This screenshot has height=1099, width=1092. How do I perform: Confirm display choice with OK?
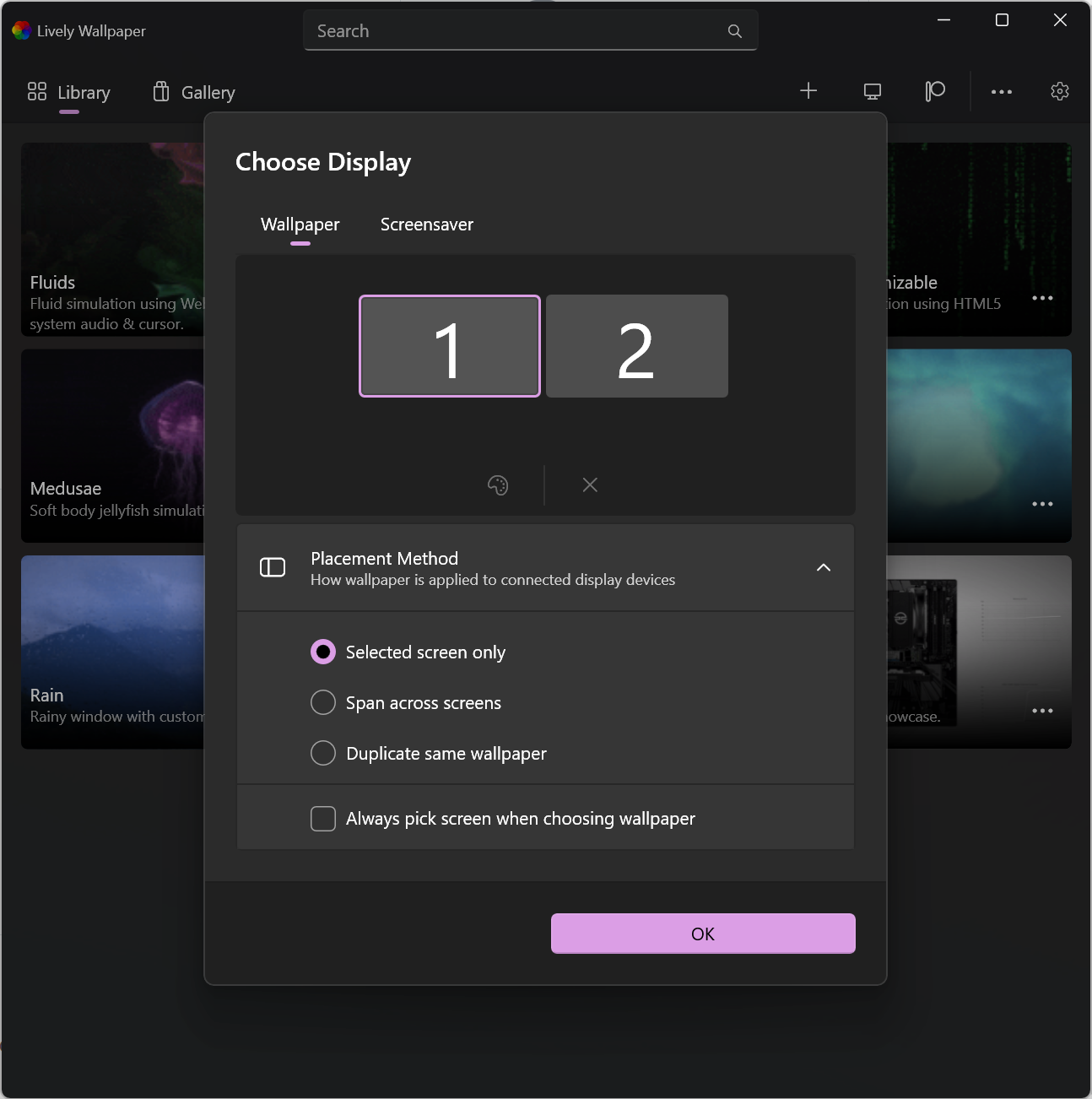(703, 934)
